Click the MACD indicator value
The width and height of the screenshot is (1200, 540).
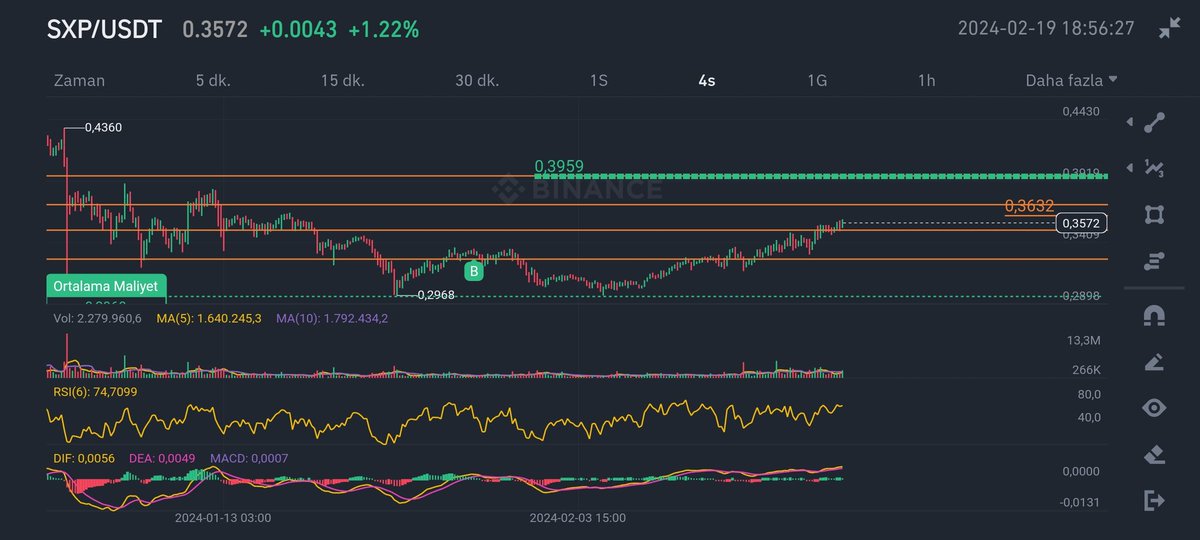(250, 457)
